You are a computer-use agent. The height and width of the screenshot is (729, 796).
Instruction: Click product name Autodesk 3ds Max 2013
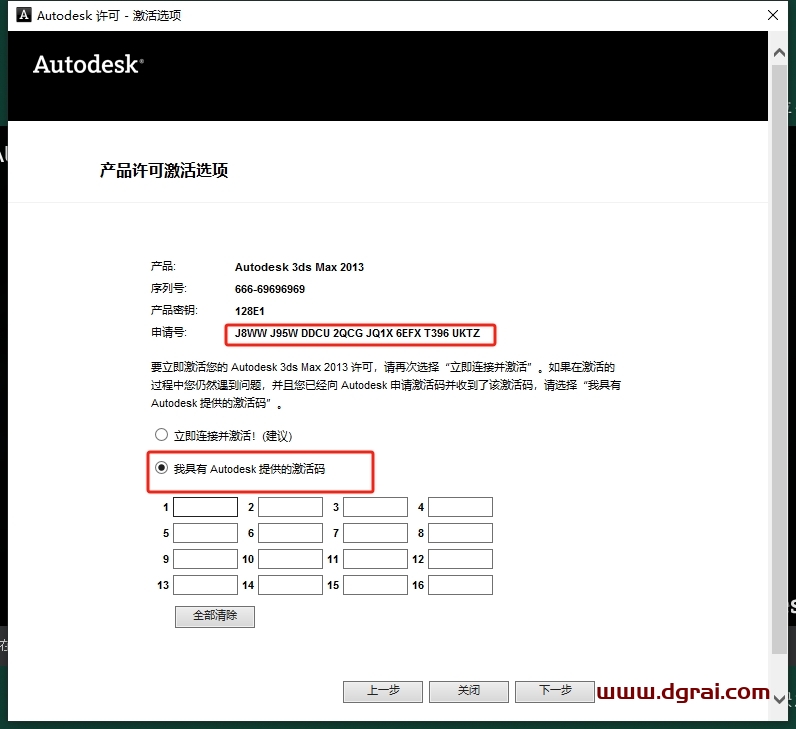pos(299,267)
